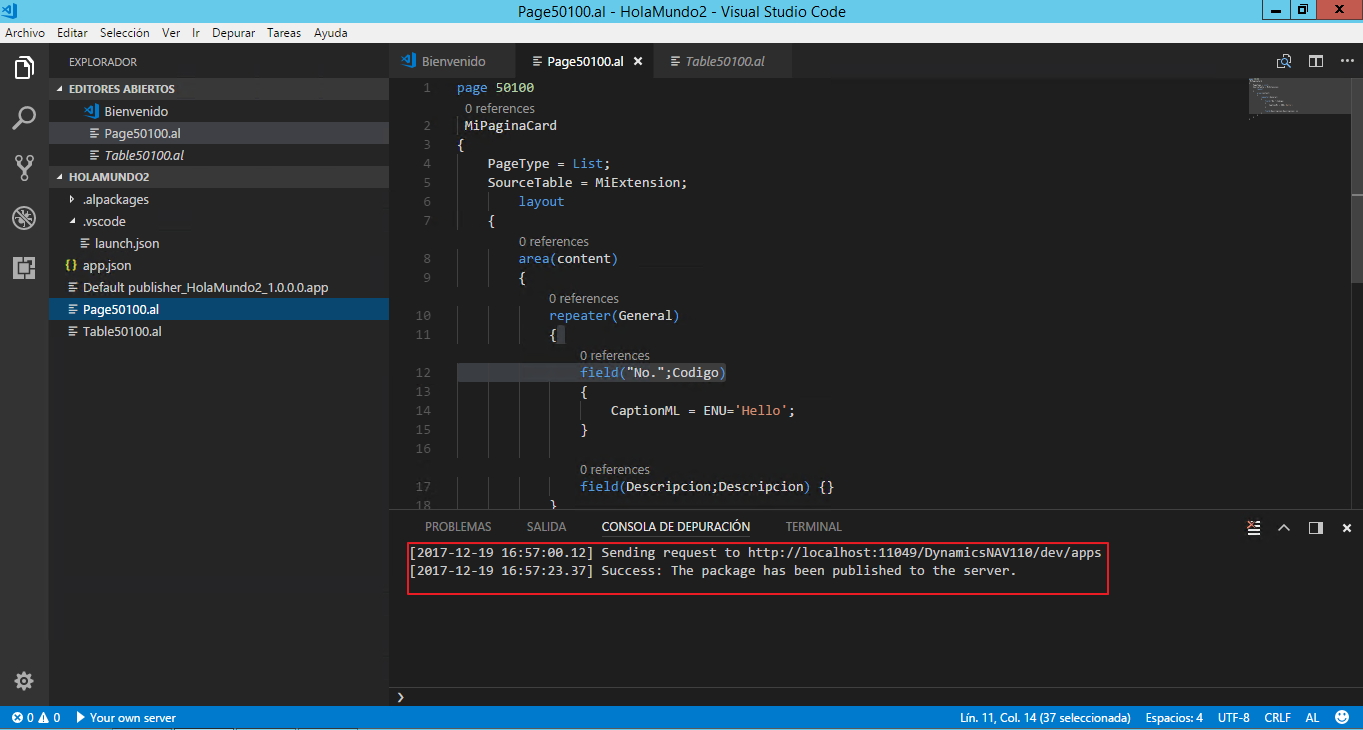This screenshot has width=1363, height=730.
Task: Open the Manage gear settings icon
Action: click(x=24, y=681)
